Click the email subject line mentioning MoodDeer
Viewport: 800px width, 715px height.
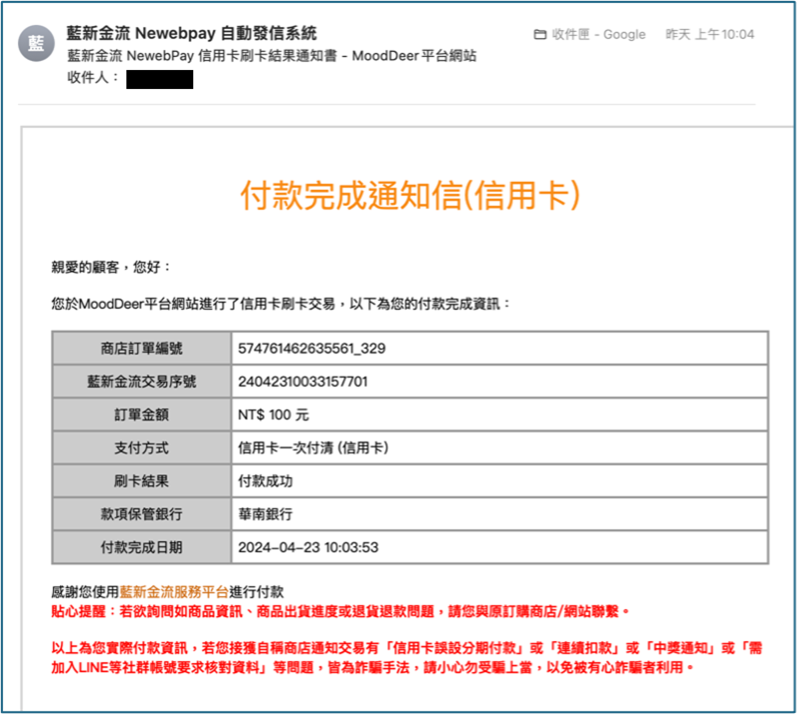click(x=271, y=56)
